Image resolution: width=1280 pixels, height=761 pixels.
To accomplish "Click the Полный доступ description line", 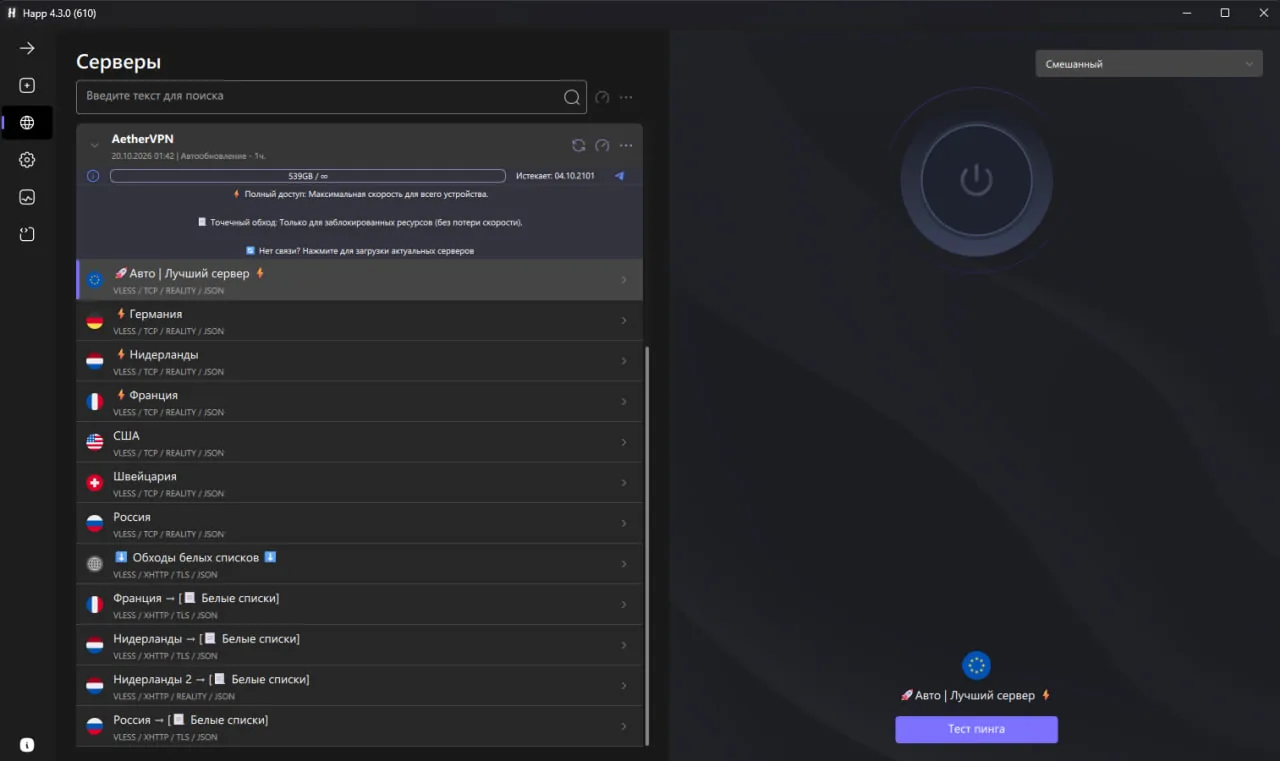I will tap(360, 194).
